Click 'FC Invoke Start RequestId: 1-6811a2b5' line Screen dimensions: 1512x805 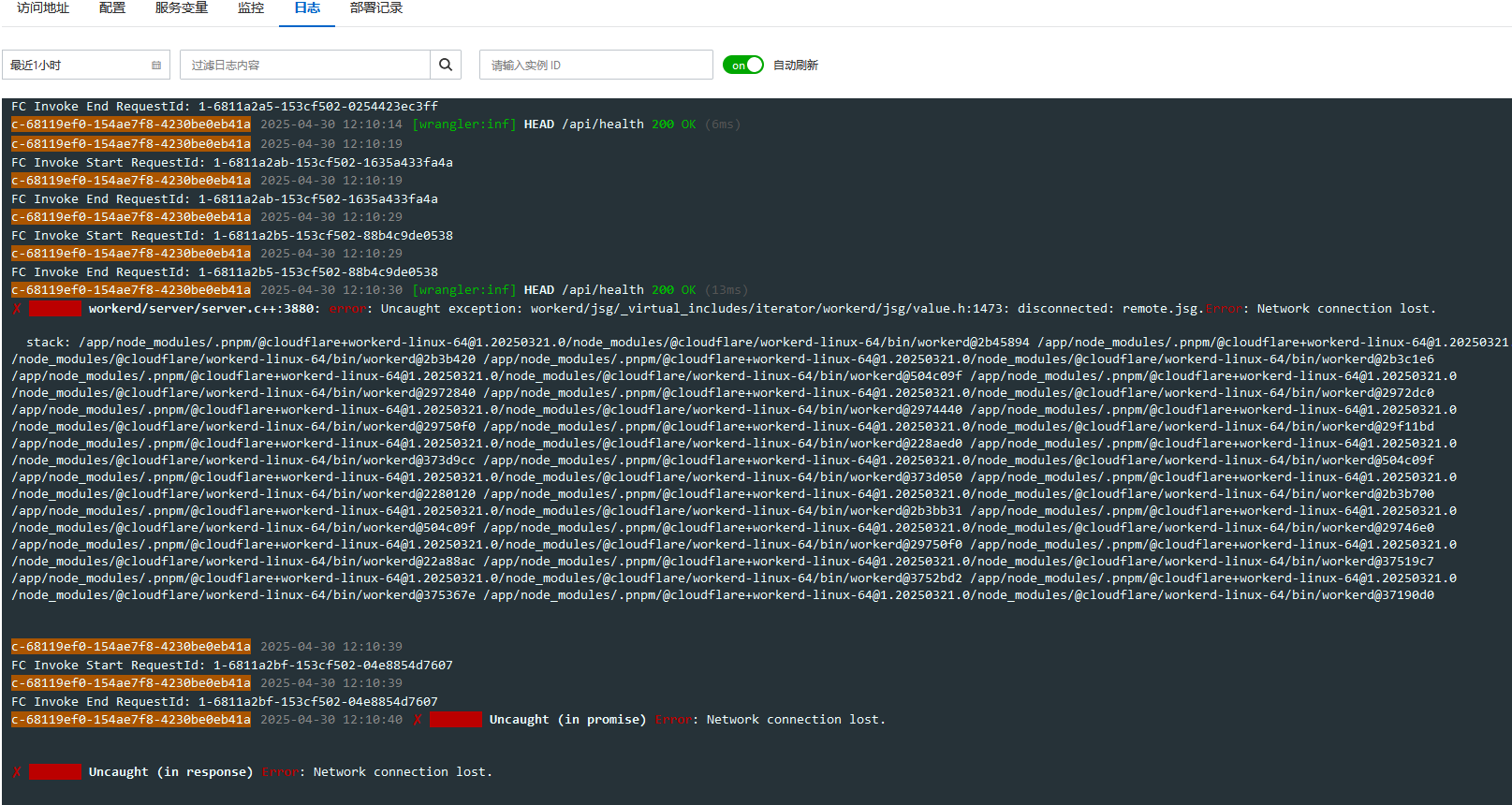point(232,236)
